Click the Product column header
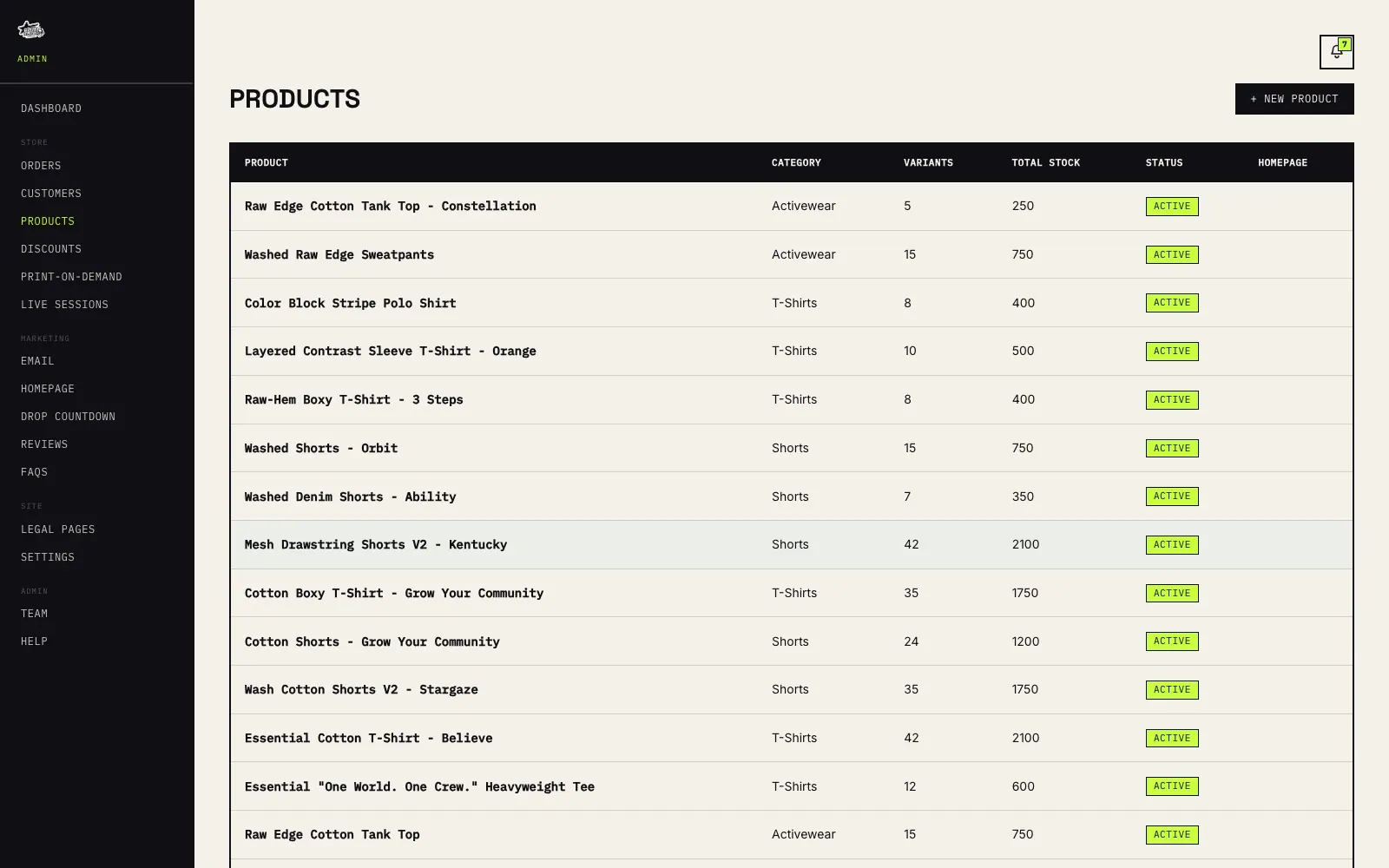The width and height of the screenshot is (1389, 868). 267,163
